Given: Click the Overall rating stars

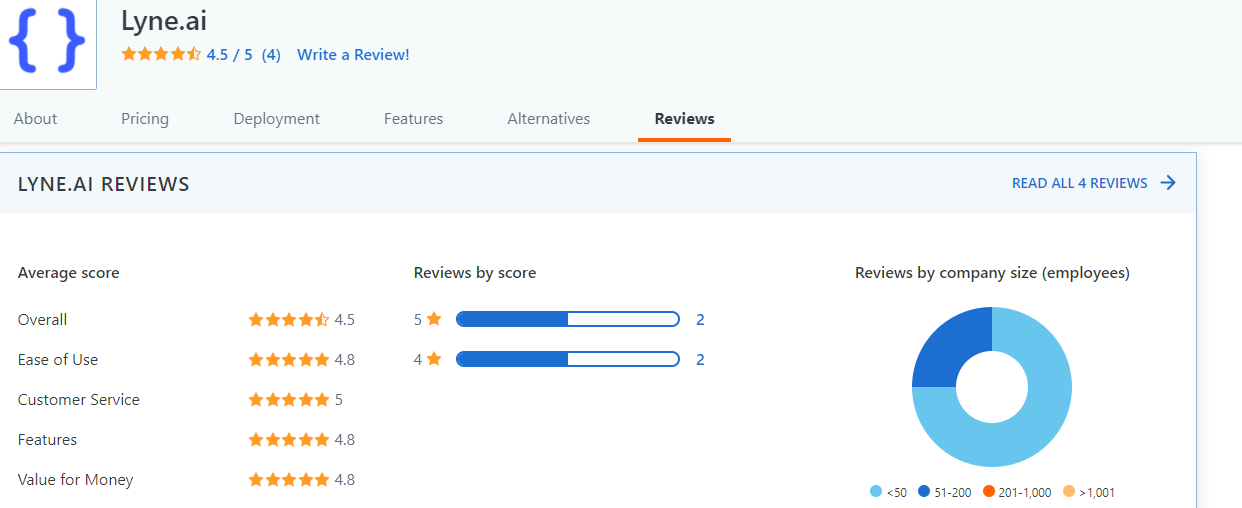Looking at the screenshot, I should (288, 320).
